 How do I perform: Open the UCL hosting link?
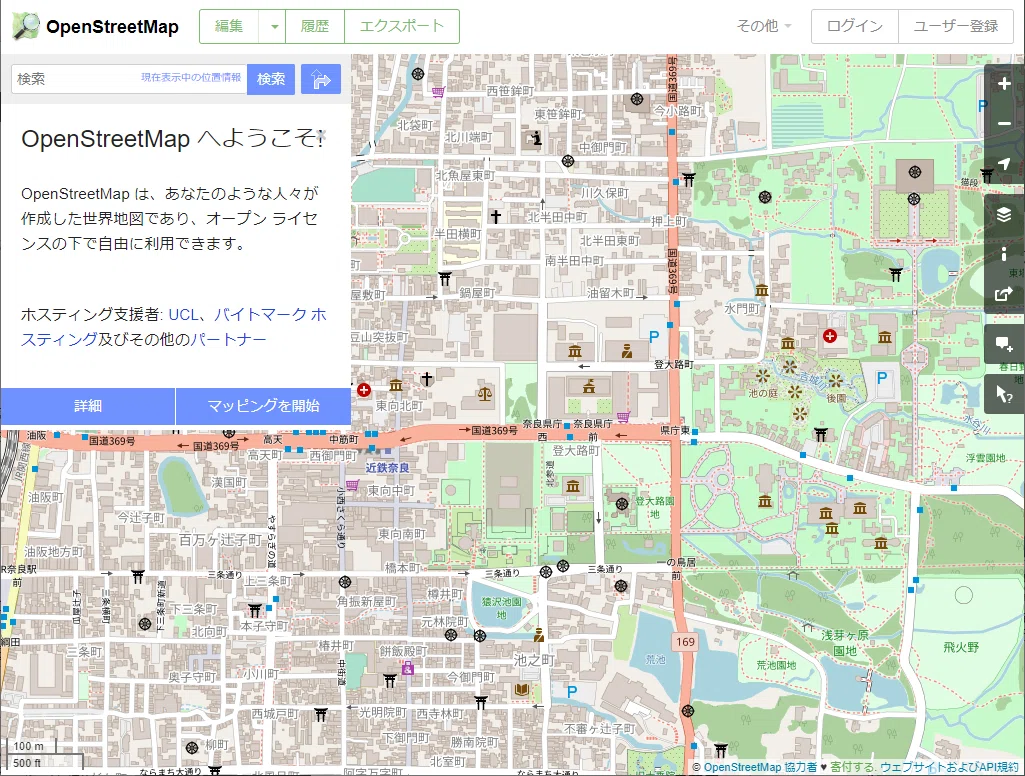point(183,314)
